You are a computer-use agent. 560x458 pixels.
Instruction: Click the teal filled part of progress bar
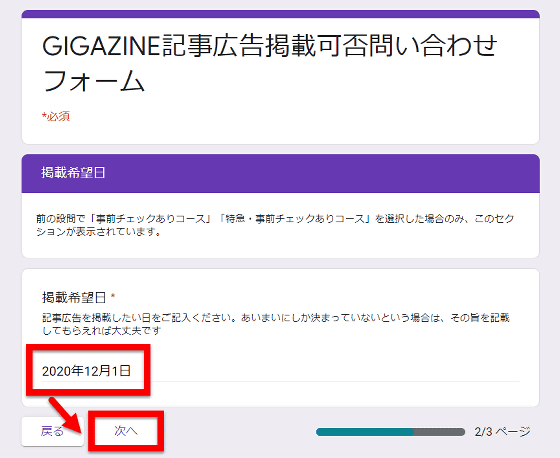tap(365, 432)
